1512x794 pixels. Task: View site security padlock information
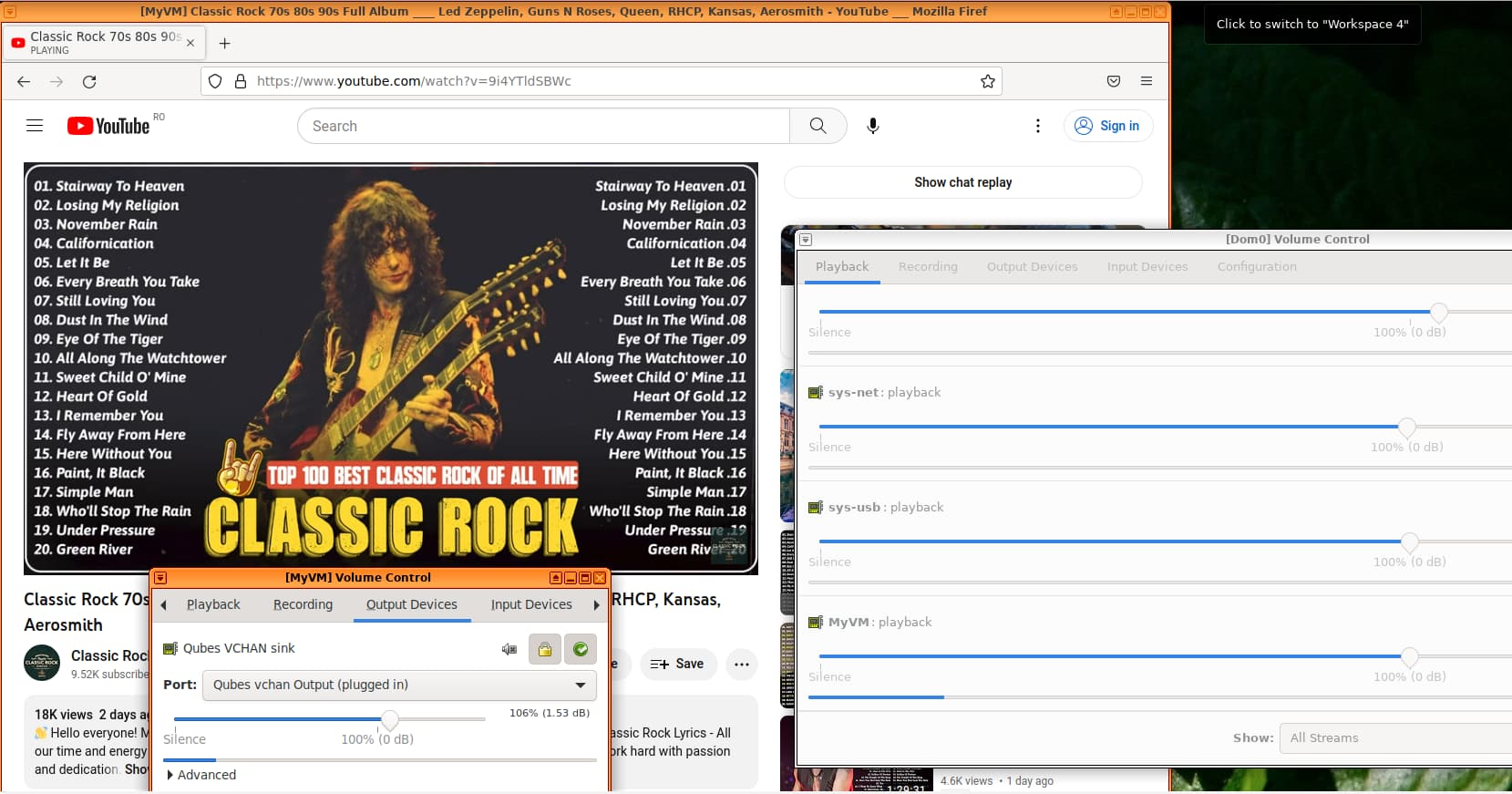tap(241, 81)
